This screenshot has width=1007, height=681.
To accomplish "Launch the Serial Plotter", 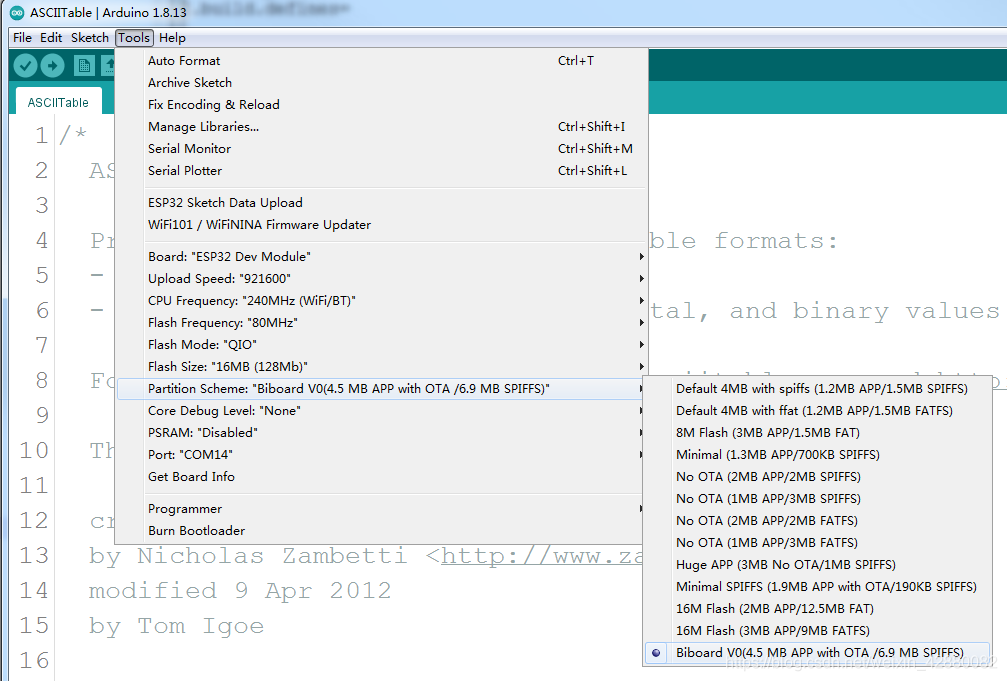I will [x=381, y=170].
